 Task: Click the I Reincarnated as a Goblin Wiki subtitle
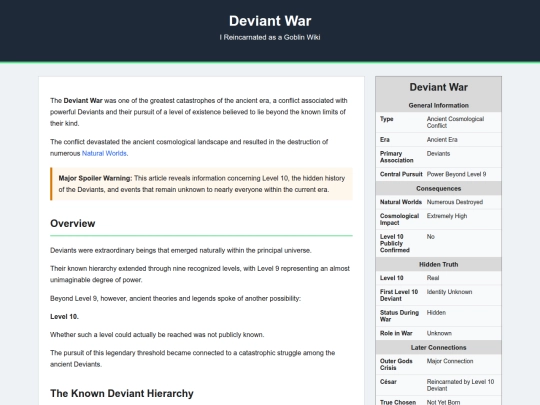point(270,37)
